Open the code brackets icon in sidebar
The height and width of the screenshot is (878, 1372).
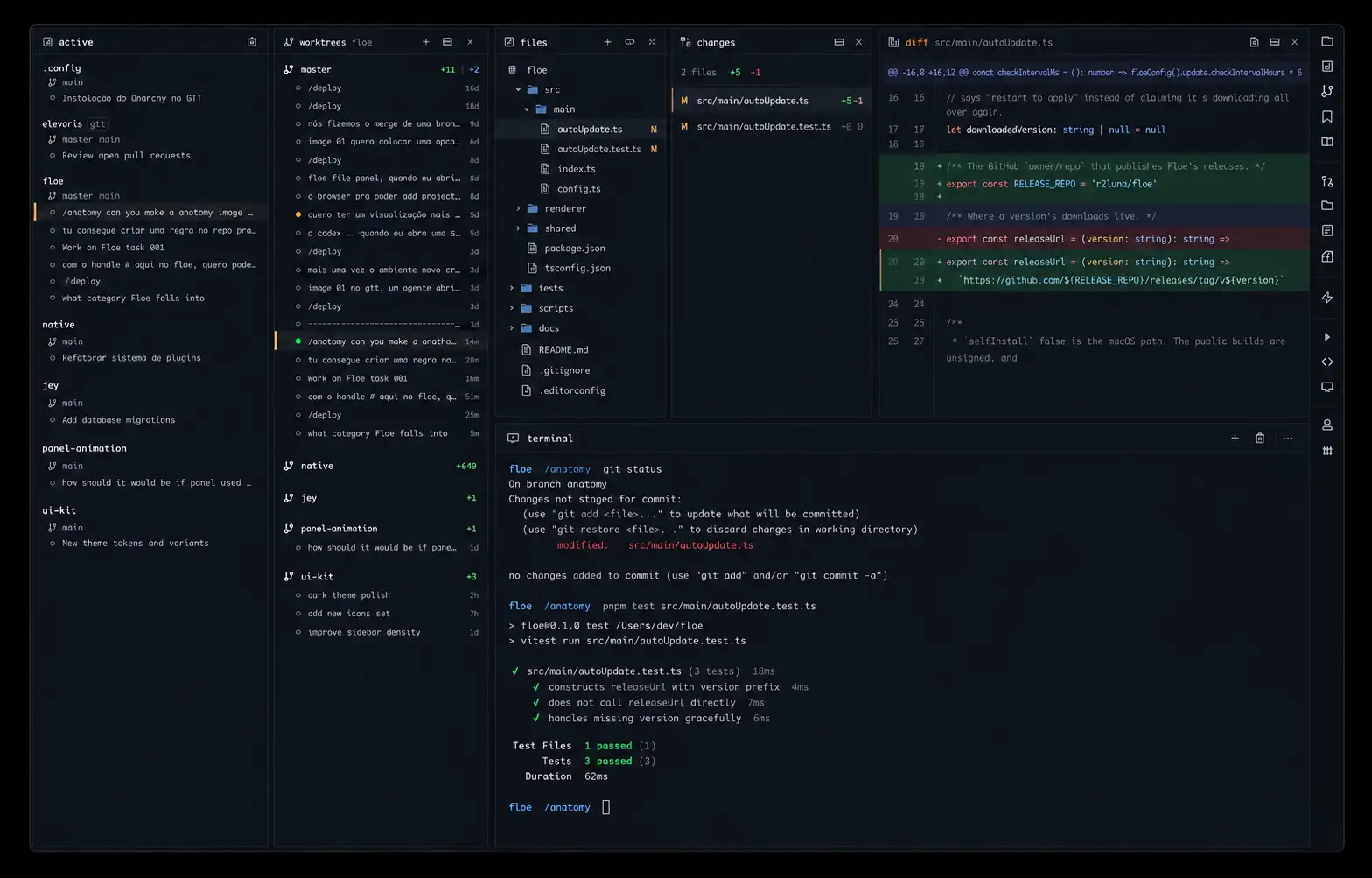pyautogui.click(x=1327, y=362)
